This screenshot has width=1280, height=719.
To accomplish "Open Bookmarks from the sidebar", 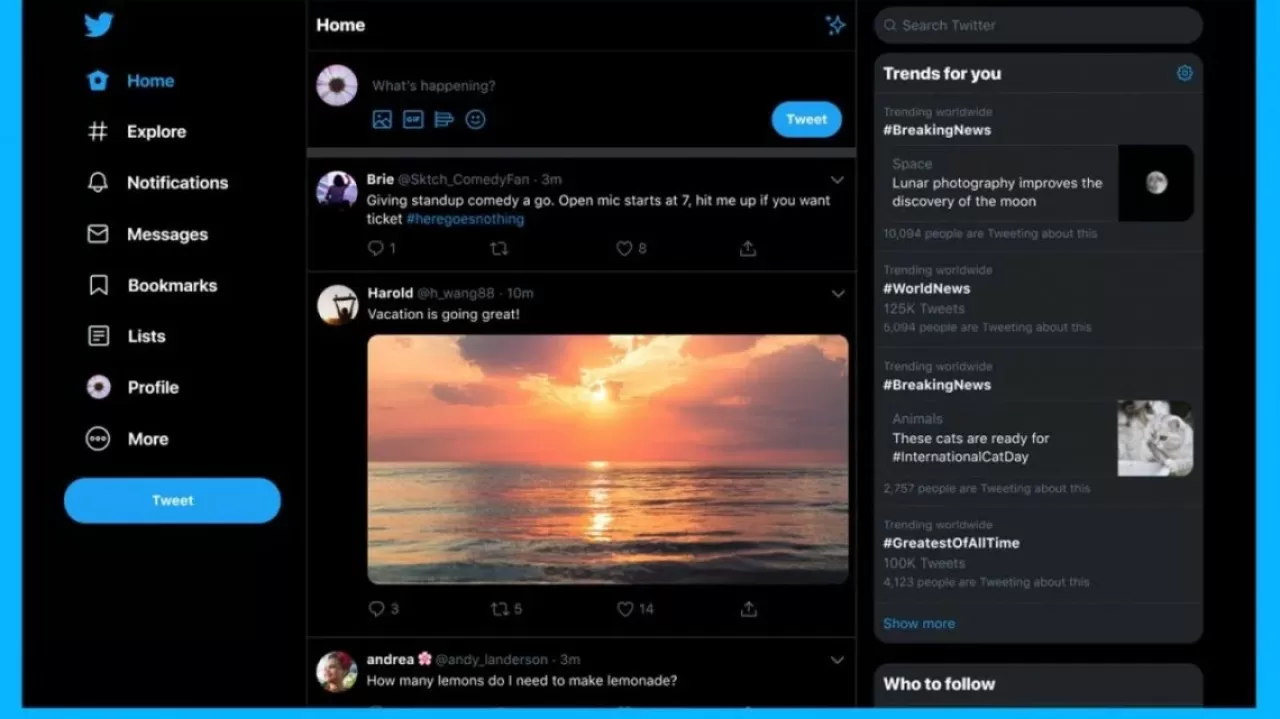I will pos(171,286).
